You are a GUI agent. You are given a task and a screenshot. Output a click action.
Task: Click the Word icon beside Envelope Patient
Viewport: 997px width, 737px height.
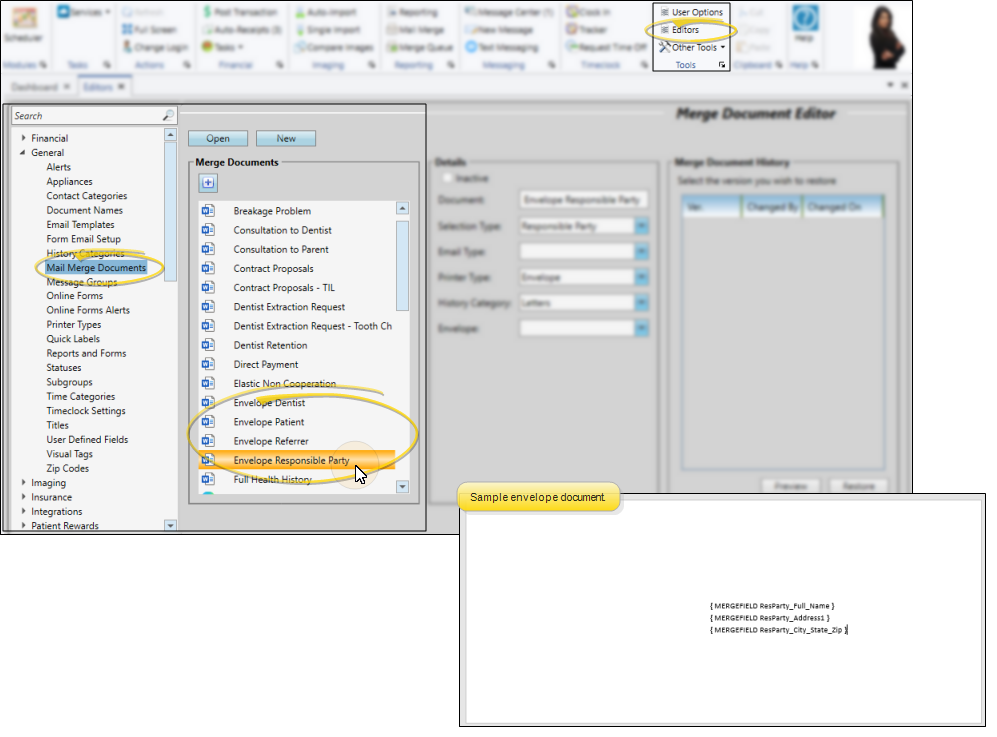point(209,422)
